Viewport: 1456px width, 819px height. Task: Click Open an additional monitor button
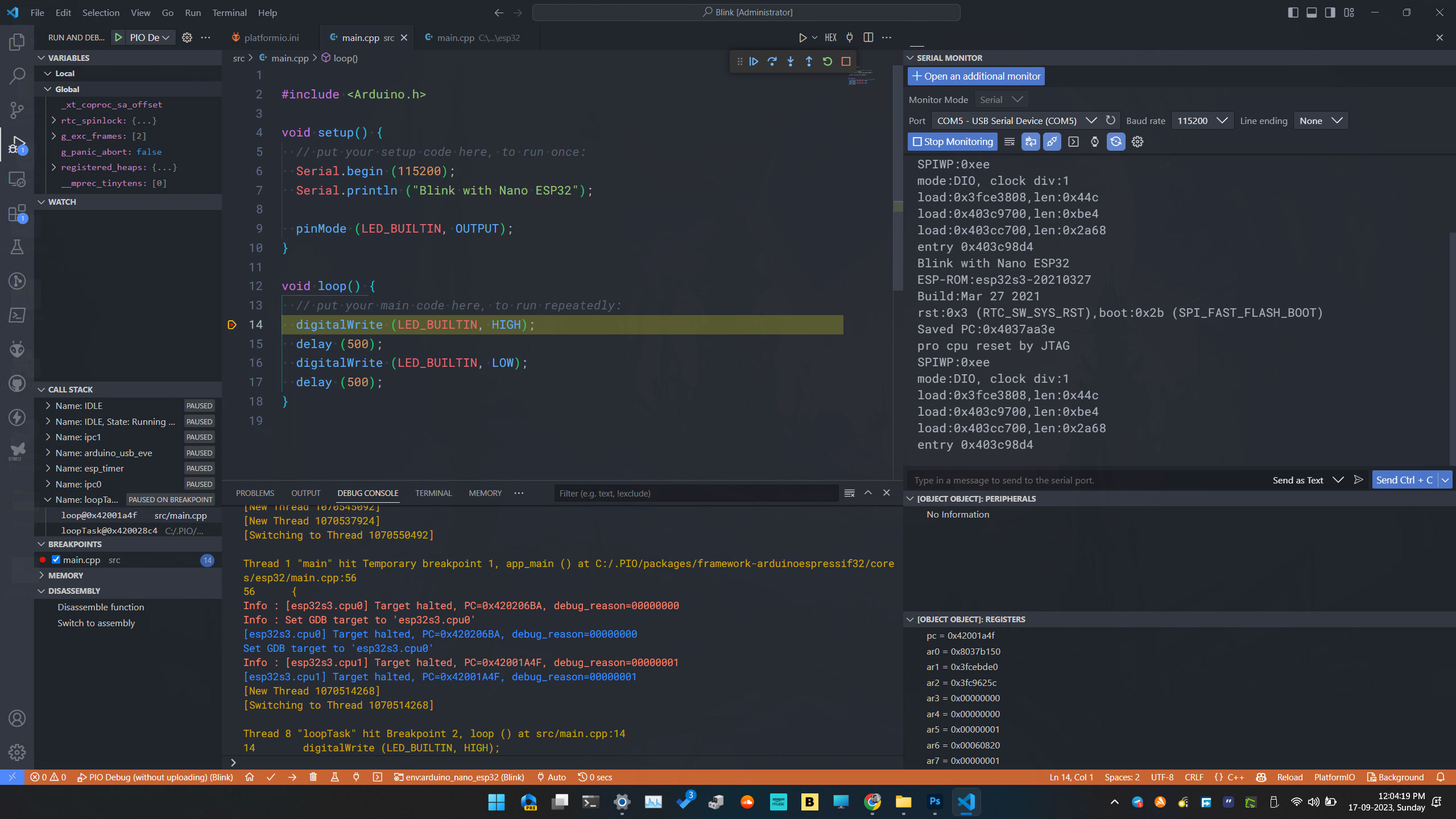pos(976,76)
